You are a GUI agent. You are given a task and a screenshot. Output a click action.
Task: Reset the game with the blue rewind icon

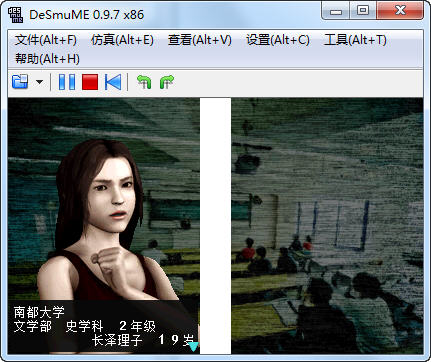coord(113,82)
